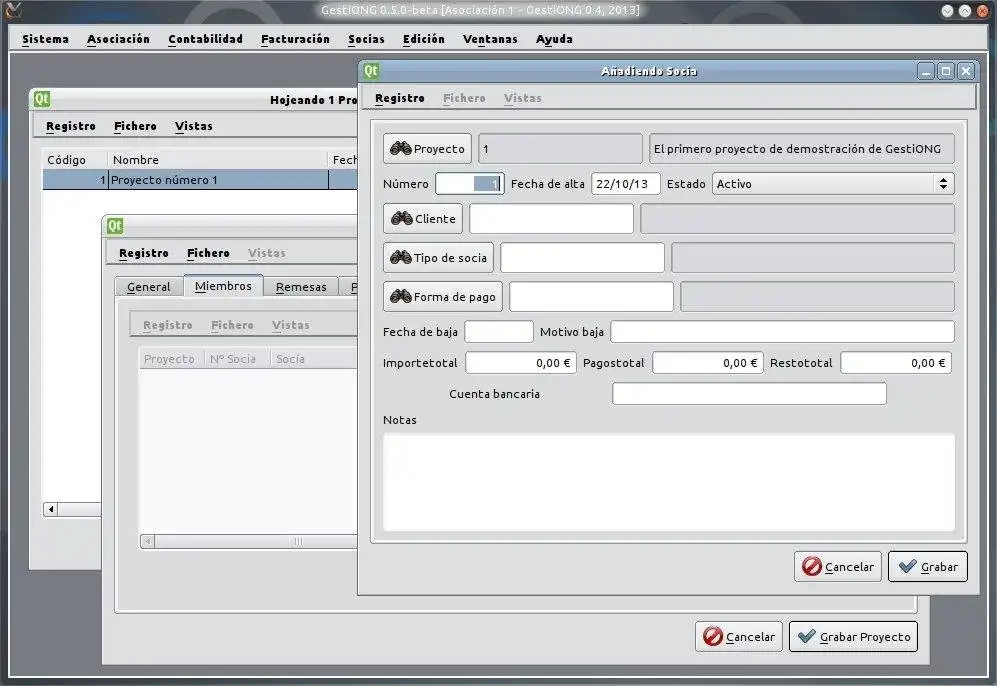Click the Fecha de baja field

coord(498,332)
